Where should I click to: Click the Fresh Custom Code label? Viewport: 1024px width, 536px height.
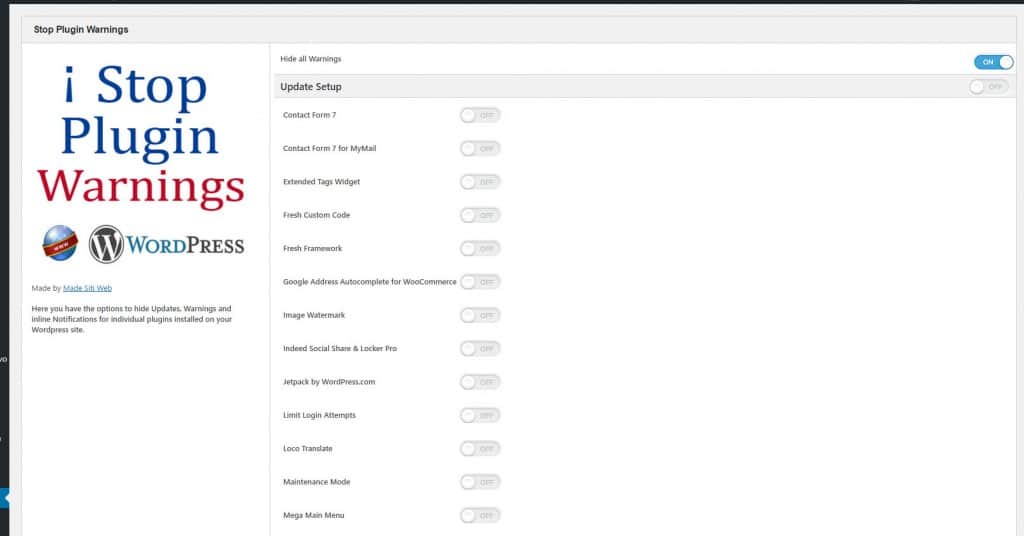pos(317,215)
